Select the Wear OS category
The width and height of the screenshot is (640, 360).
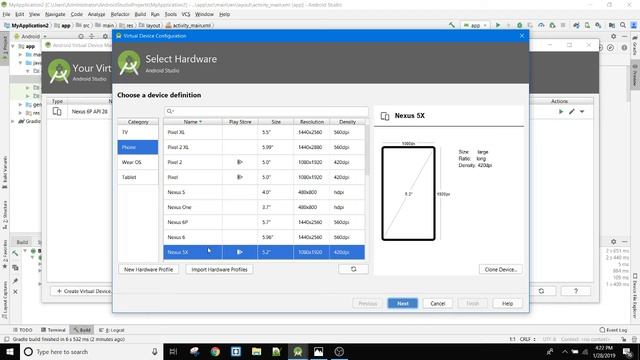(x=138, y=162)
